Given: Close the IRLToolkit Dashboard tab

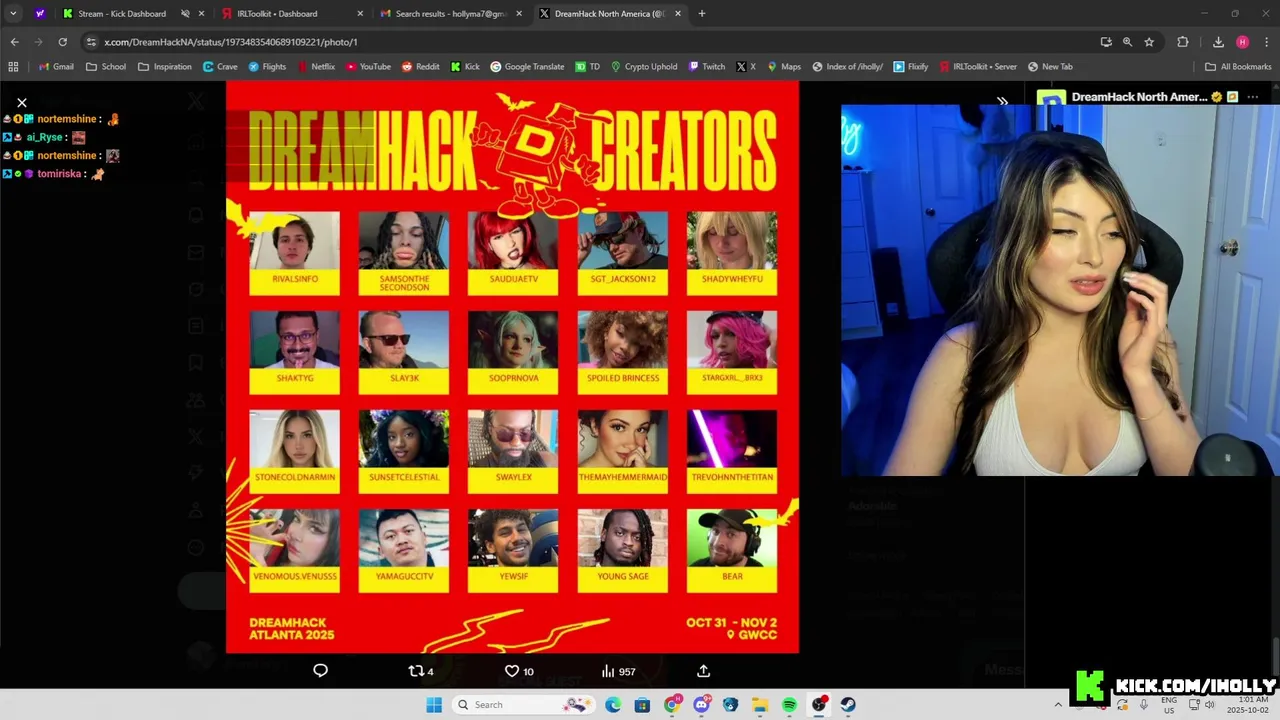Looking at the screenshot, I should point(360,14).
